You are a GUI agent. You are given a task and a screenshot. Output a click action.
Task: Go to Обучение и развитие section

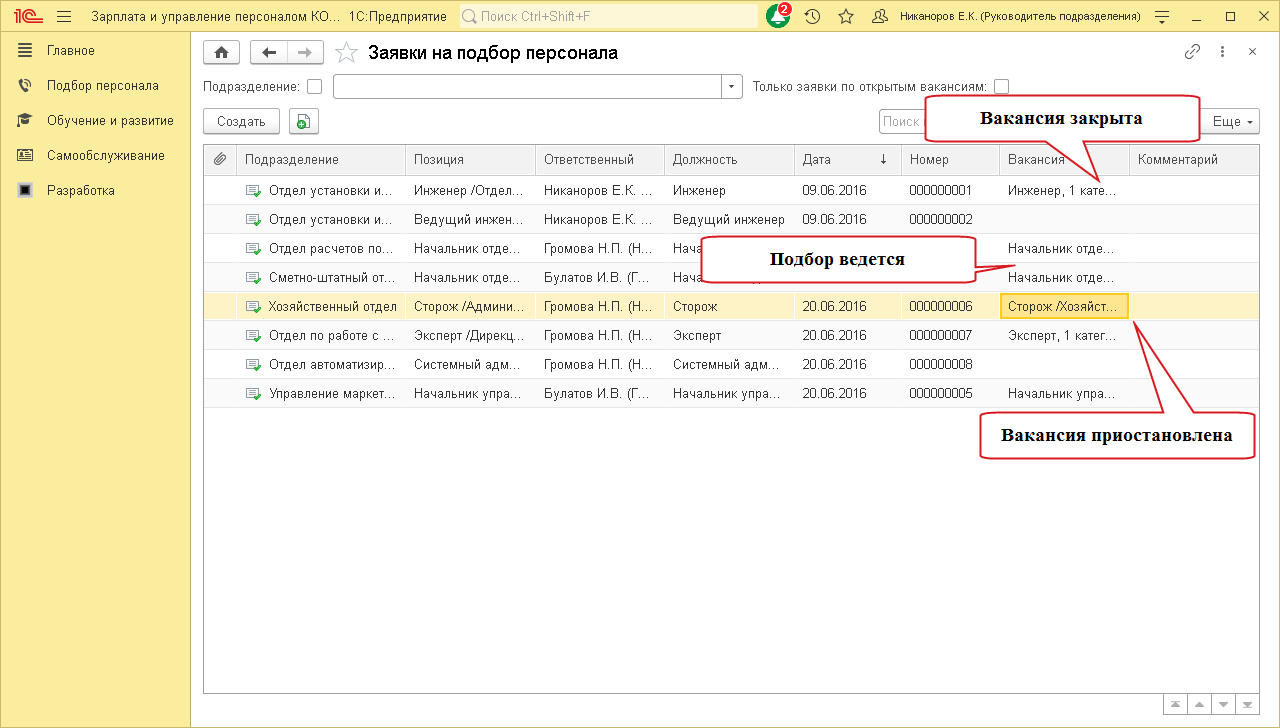tap(110, 121)
